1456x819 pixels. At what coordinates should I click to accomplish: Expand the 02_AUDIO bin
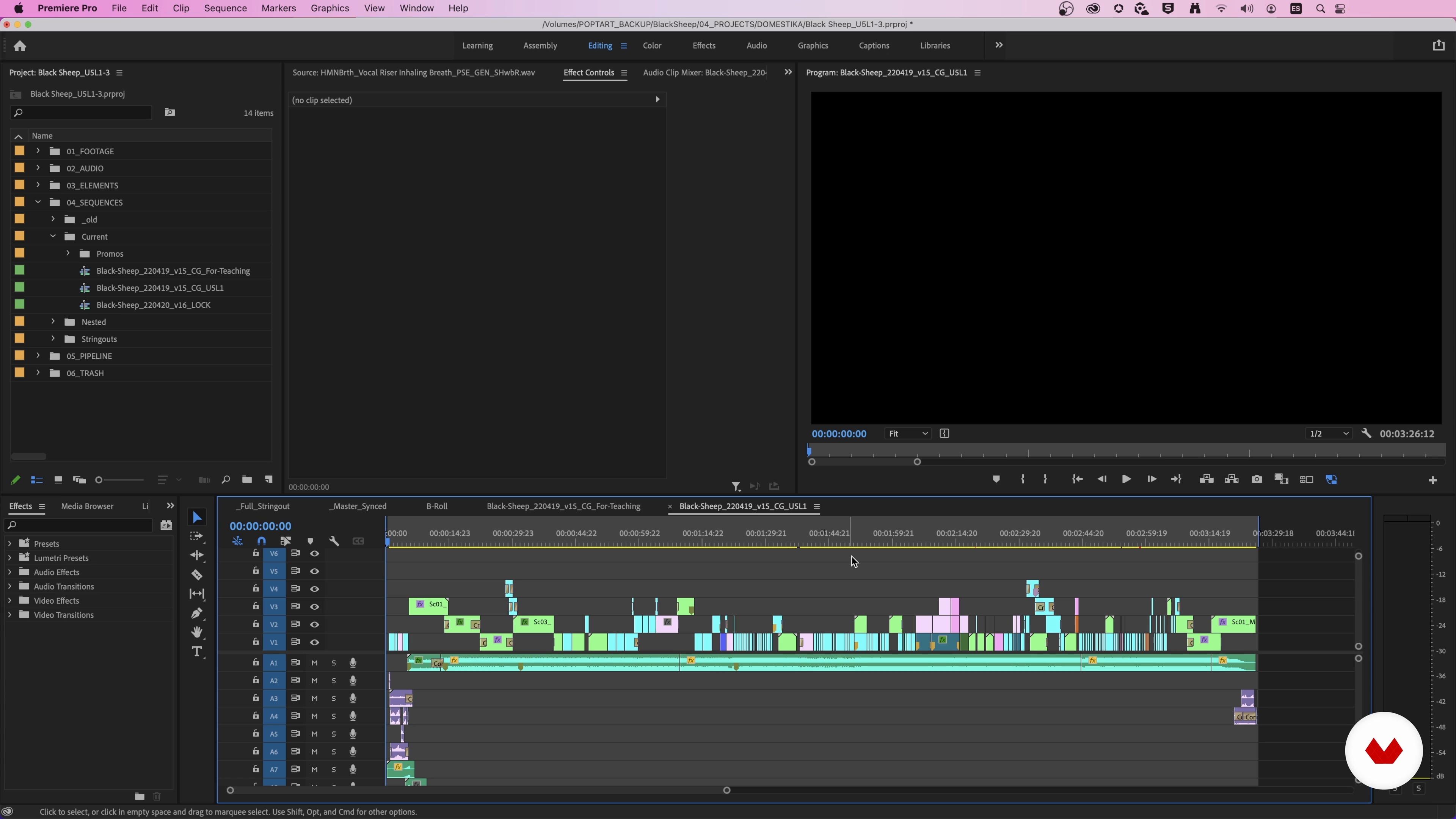[x=38, y=168]
